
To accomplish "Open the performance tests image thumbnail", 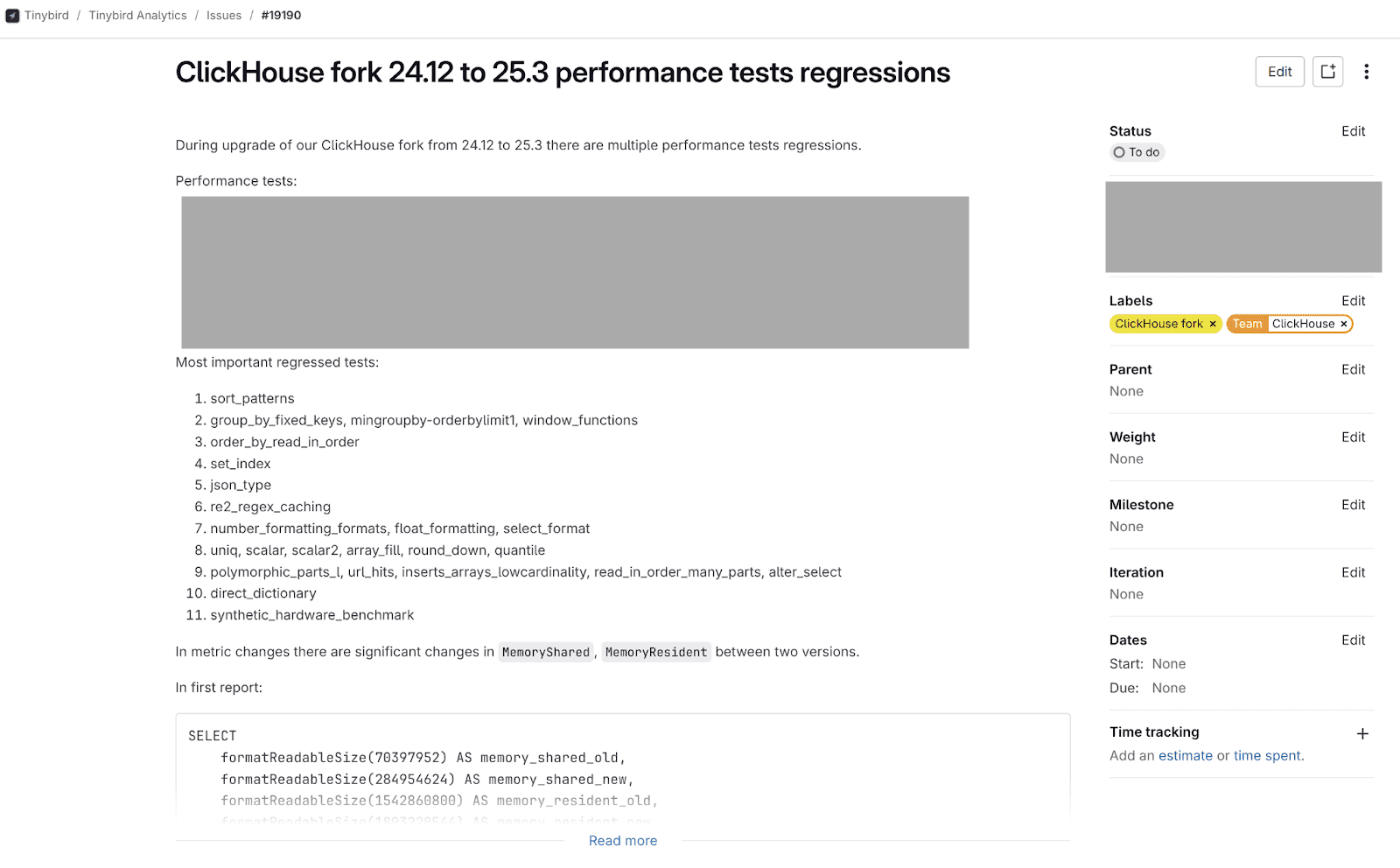I will click(x=574, y=271).
